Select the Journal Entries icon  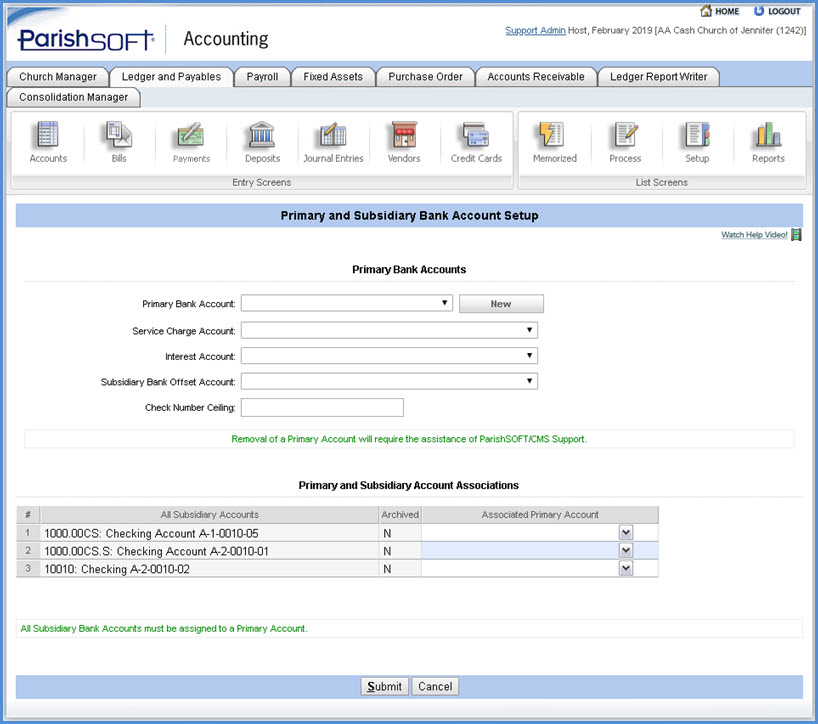[334, 139]
